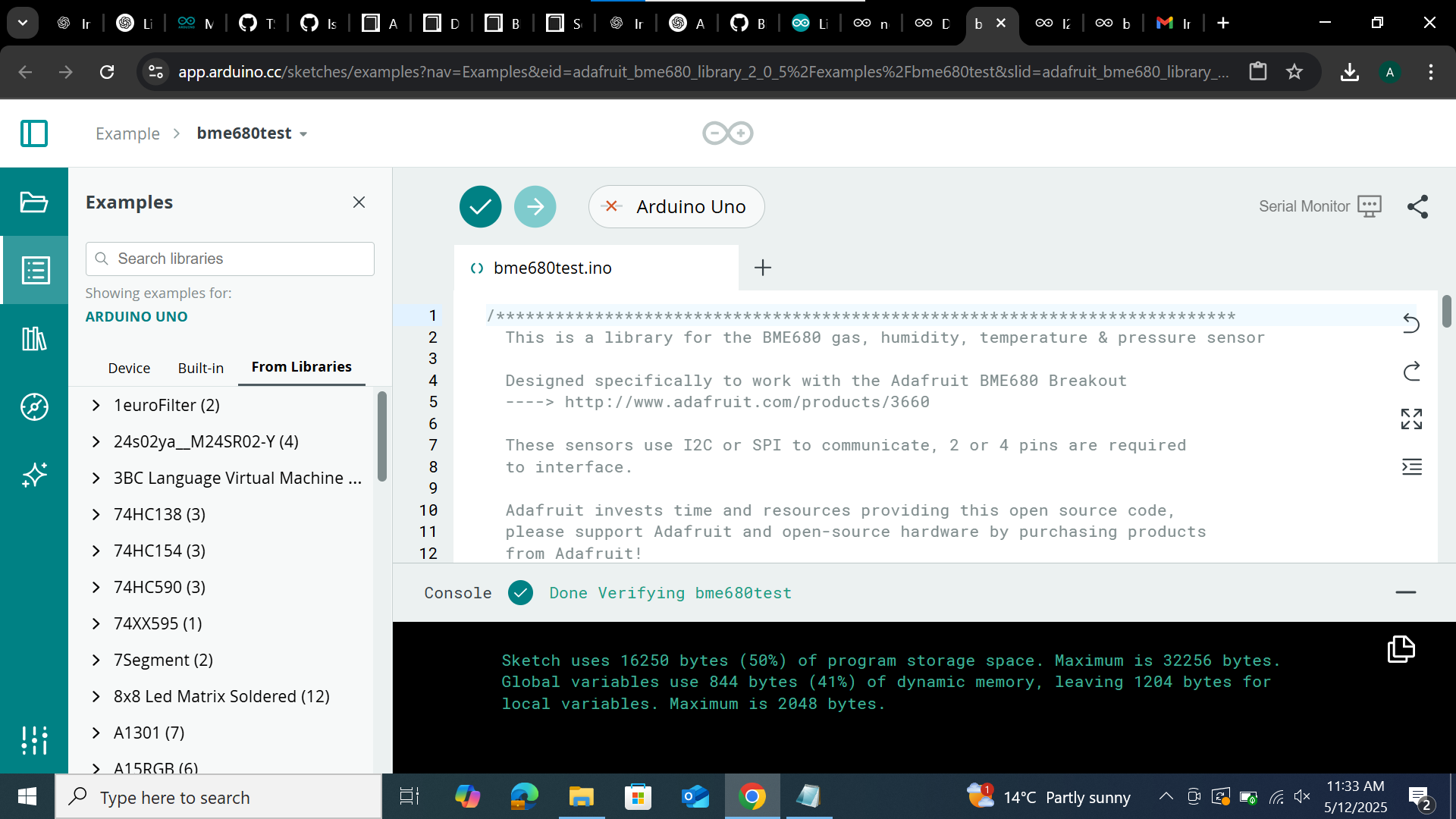Expand the editor to fullscreen
This screenshot has width=1456, height=819.
click(1412, 418)
